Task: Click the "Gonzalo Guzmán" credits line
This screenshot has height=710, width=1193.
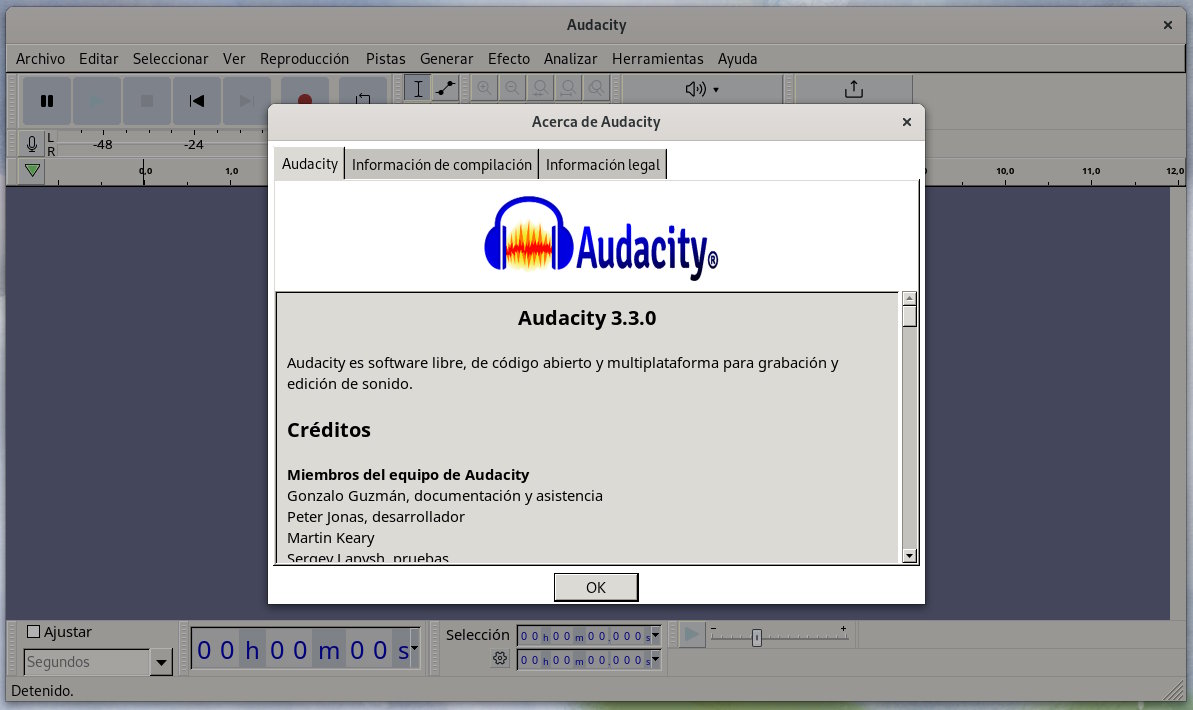Action: [444, 495]
